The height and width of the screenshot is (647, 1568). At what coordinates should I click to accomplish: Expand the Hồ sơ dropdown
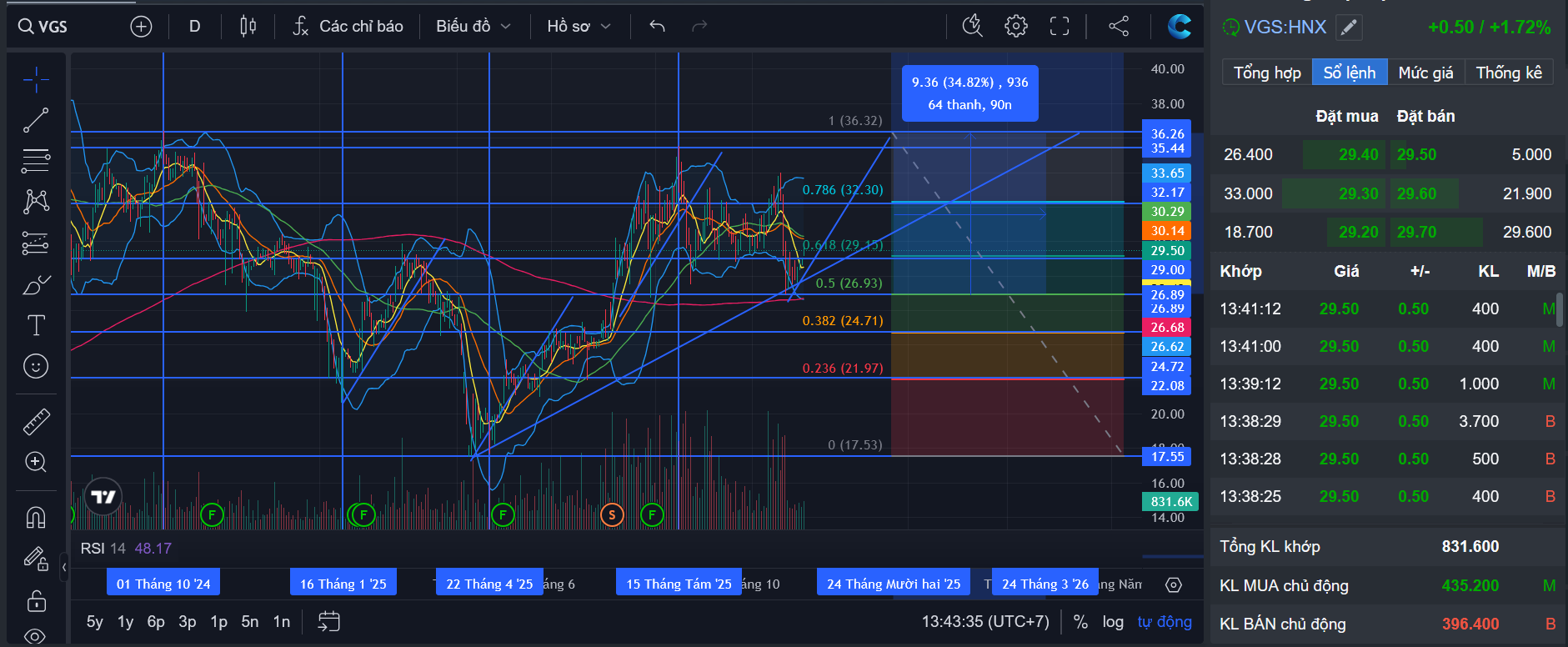[579, 27]
